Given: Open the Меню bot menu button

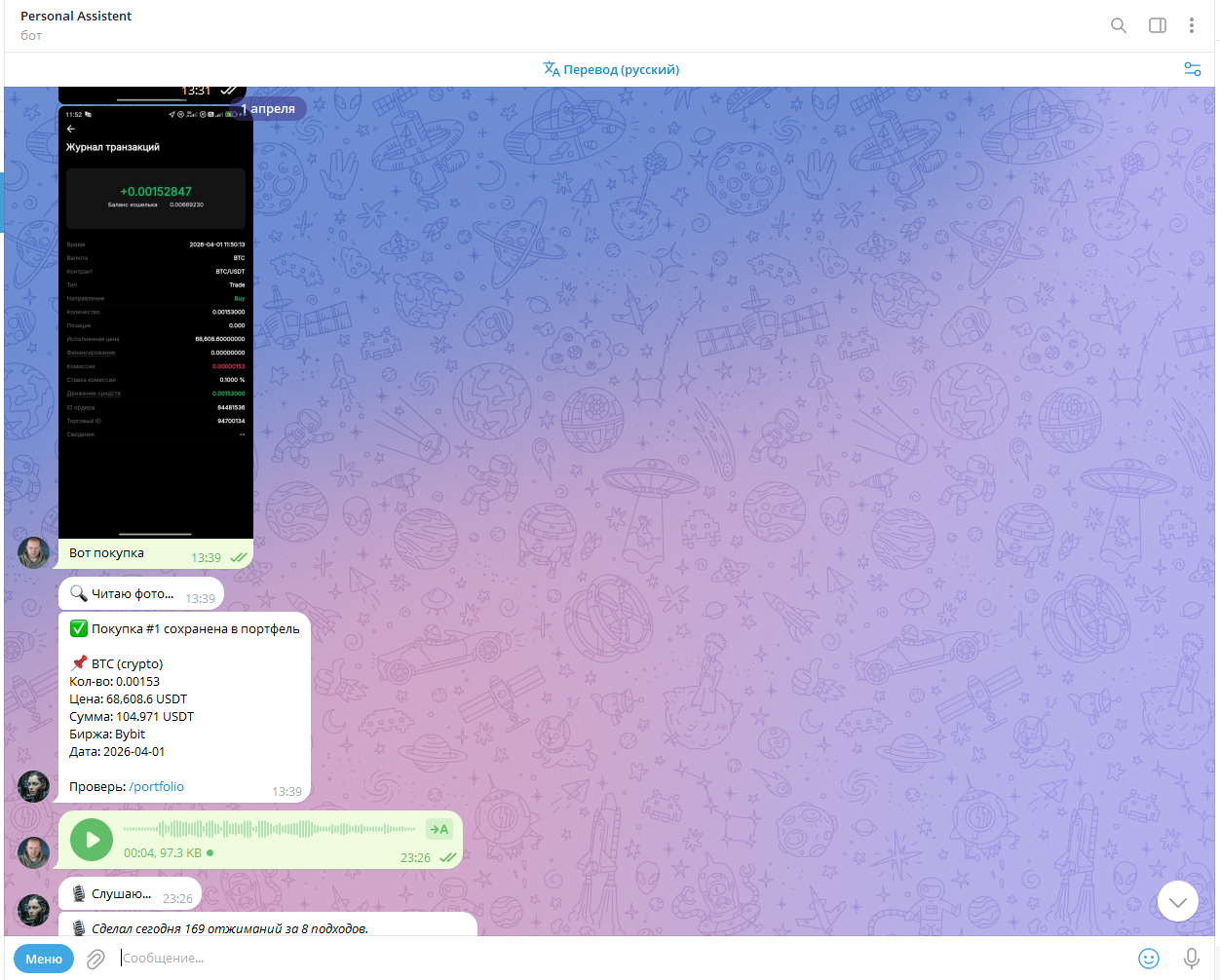Looking at the screenshot, I should coord(44,959).
